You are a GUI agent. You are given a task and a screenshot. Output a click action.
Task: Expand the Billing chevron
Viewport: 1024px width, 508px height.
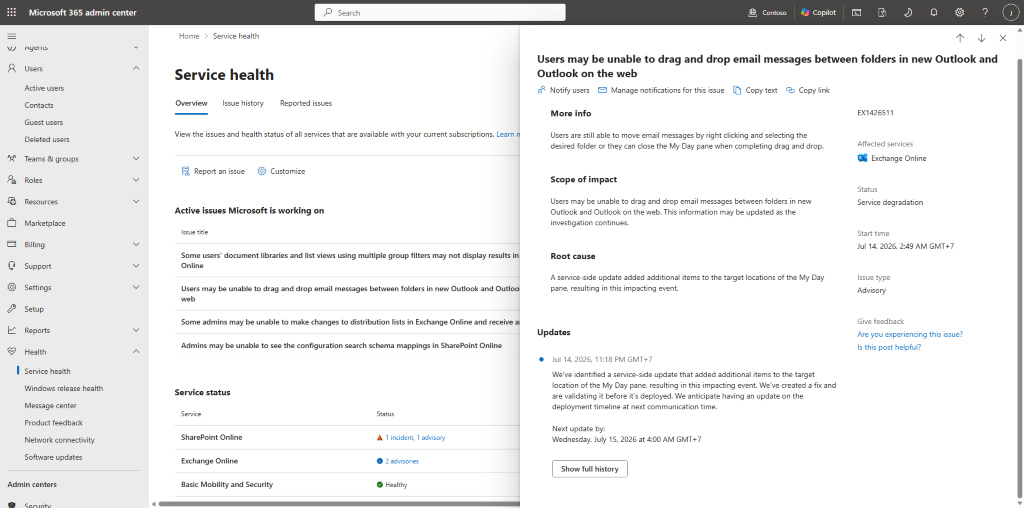tap(136, 245)
